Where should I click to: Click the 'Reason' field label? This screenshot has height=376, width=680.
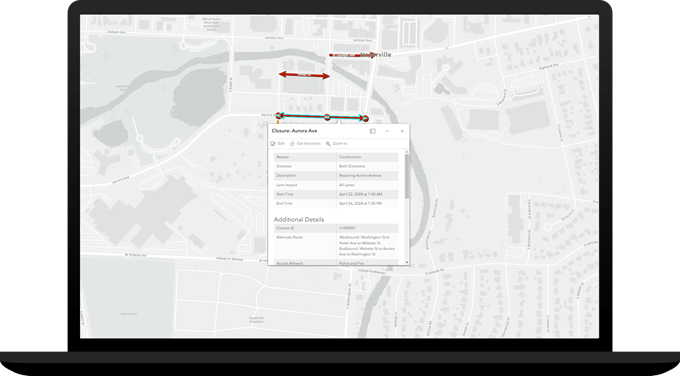click(282, 157)
